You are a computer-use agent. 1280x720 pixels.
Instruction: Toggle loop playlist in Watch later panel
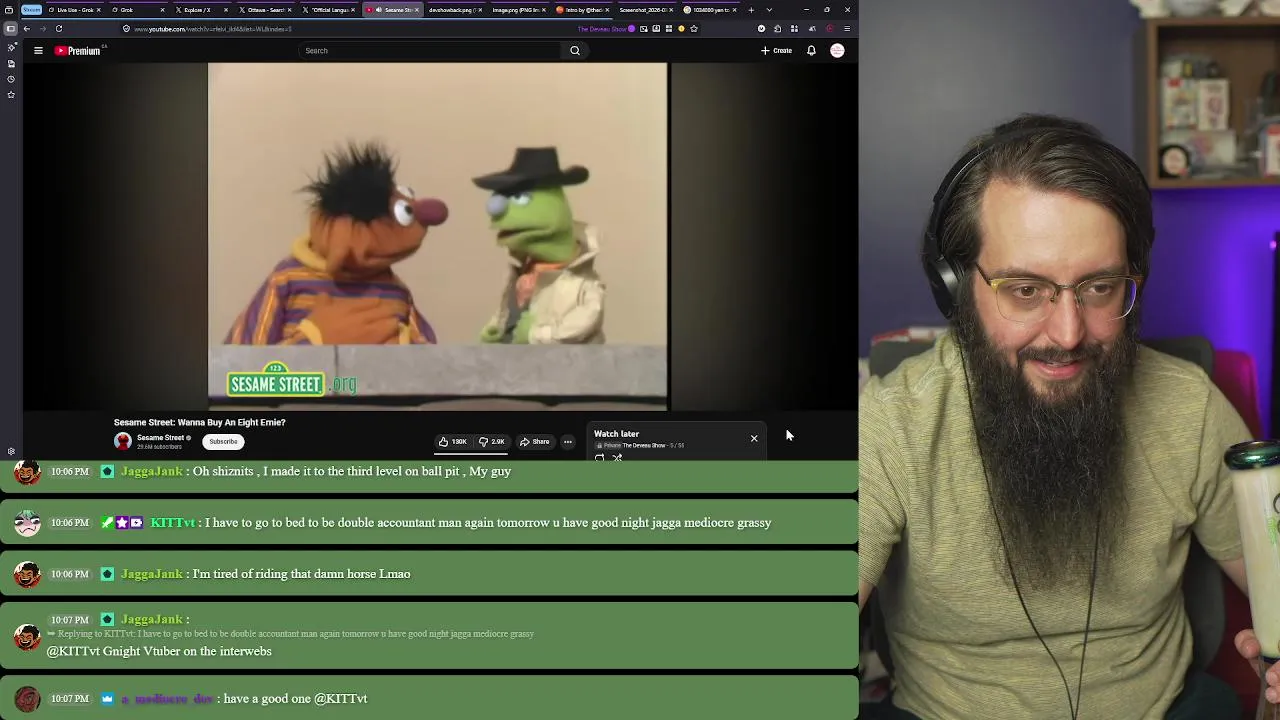599,458
